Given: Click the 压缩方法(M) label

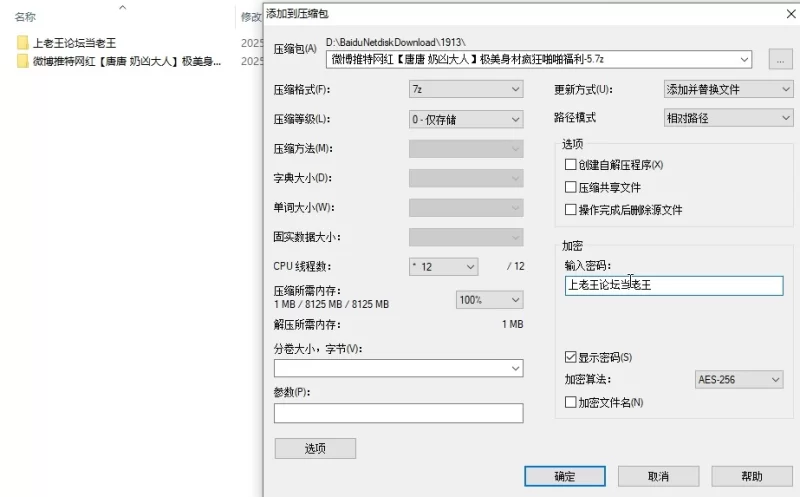Looking at the screenshot, I should pyautogui.click(x=303, y=148).
